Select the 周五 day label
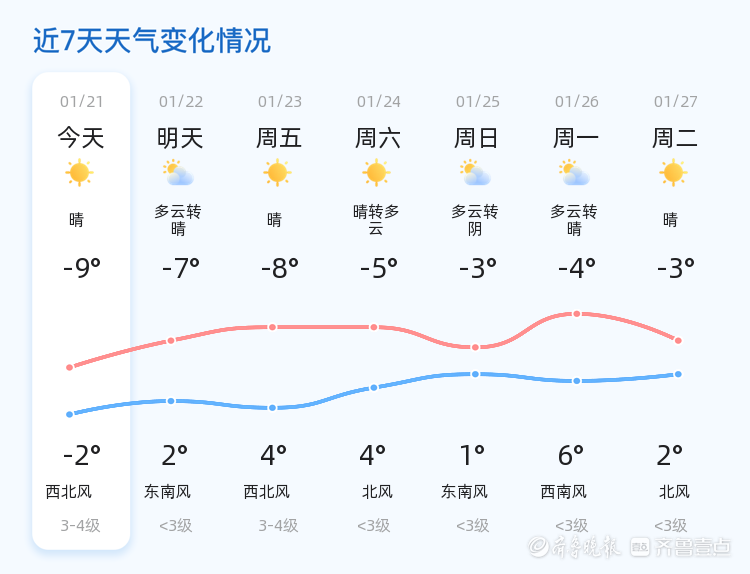The image size is (750, 574). [x=279, y=137]
